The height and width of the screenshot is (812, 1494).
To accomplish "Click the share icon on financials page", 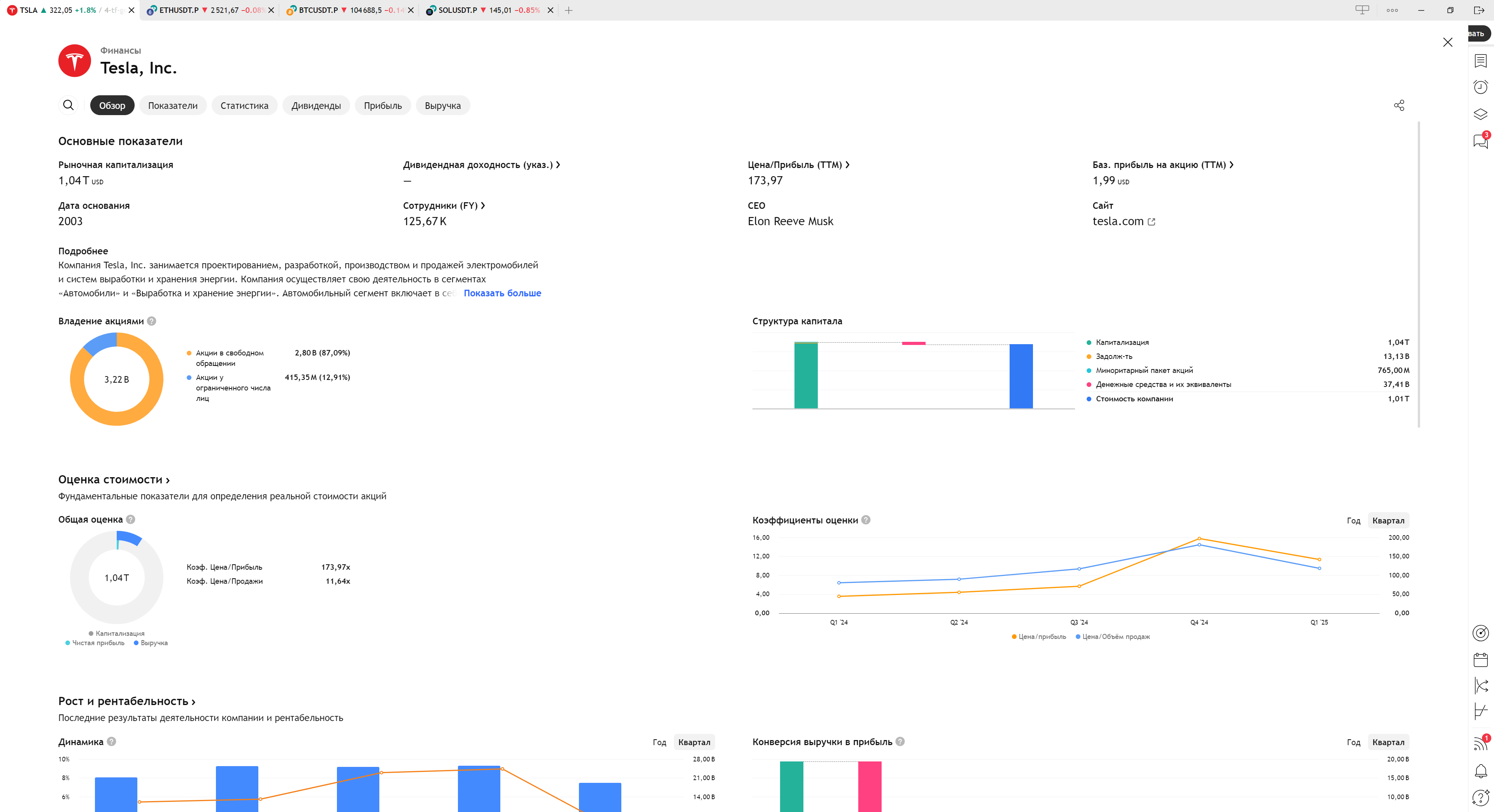I will tap(1399, 105).
